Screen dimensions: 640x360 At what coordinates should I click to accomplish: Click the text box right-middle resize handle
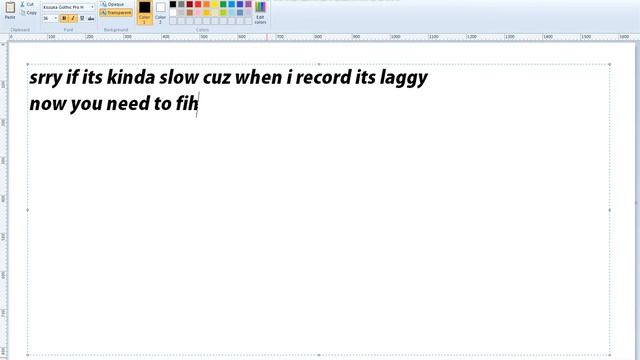click(x=609, y=210)
